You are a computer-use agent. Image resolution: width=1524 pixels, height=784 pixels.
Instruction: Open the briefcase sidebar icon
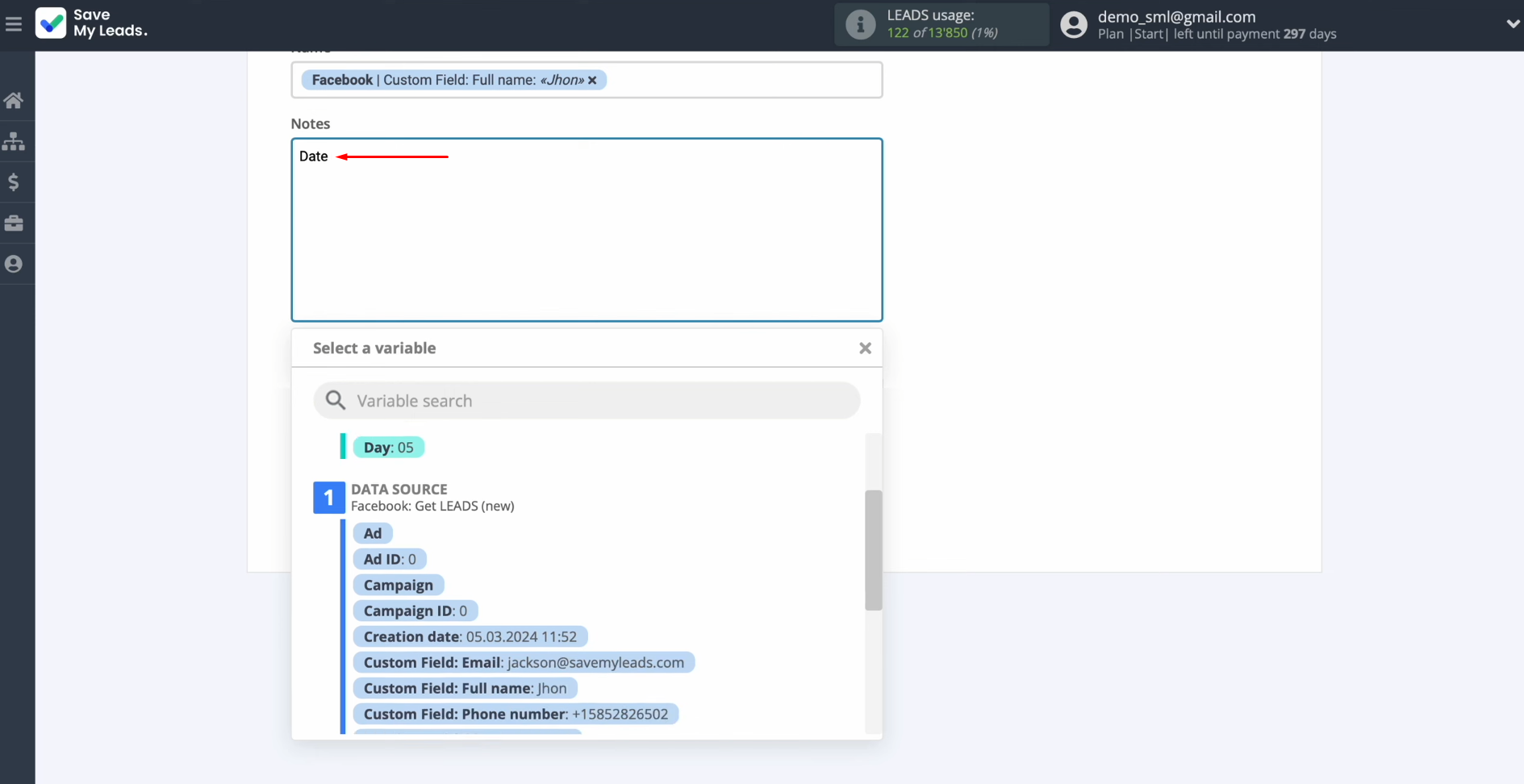point(14,223)
